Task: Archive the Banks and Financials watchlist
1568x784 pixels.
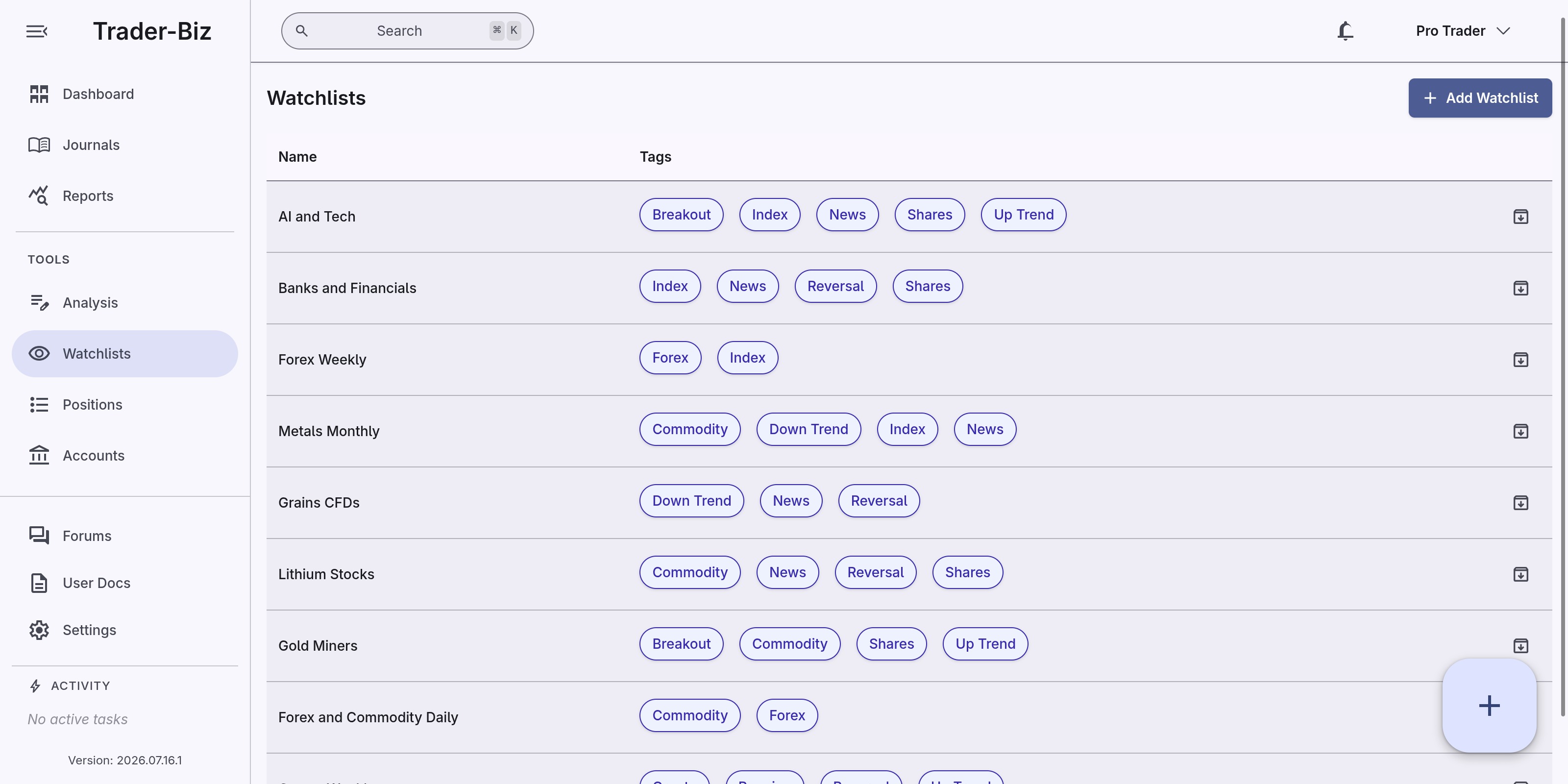Action: pyautogui.click(x=1520, y=288)
